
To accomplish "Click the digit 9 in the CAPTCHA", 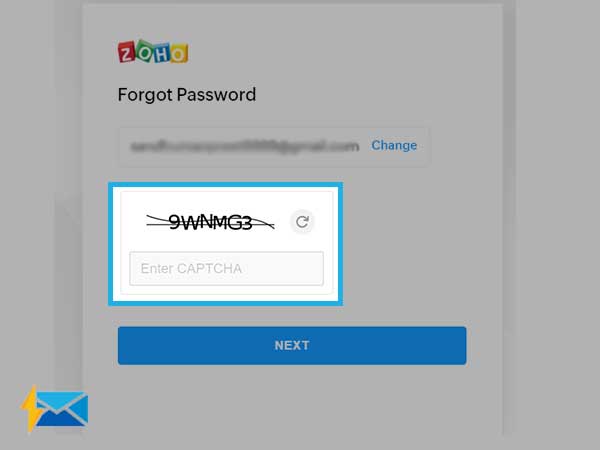I will click(x=174, y=222).
